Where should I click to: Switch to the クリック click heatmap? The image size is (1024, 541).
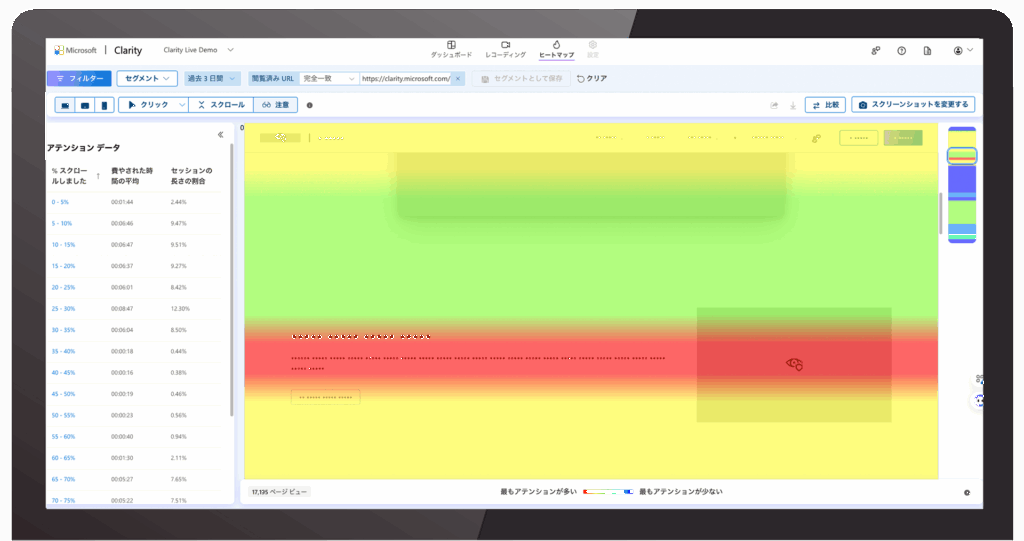tap(148, 105)
